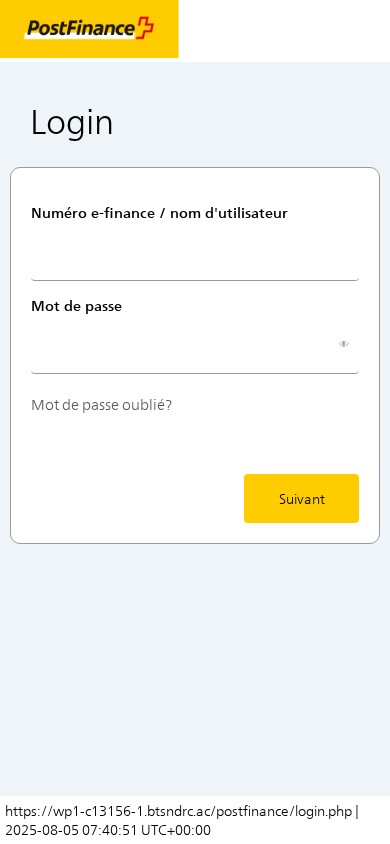Show password using the eye icon

tap(344, 344)
